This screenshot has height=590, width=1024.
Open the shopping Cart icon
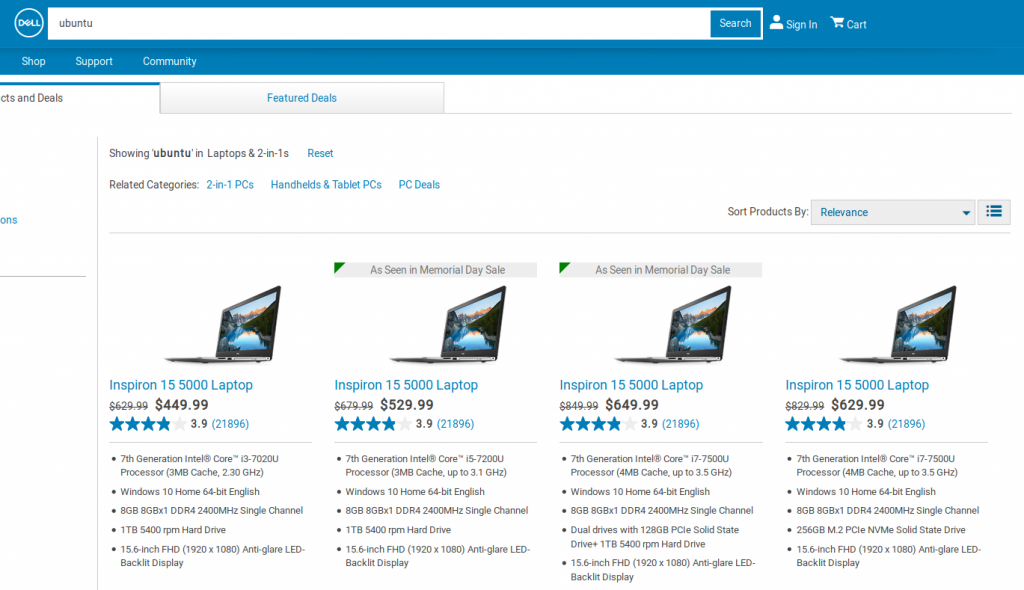click(837, 23)
